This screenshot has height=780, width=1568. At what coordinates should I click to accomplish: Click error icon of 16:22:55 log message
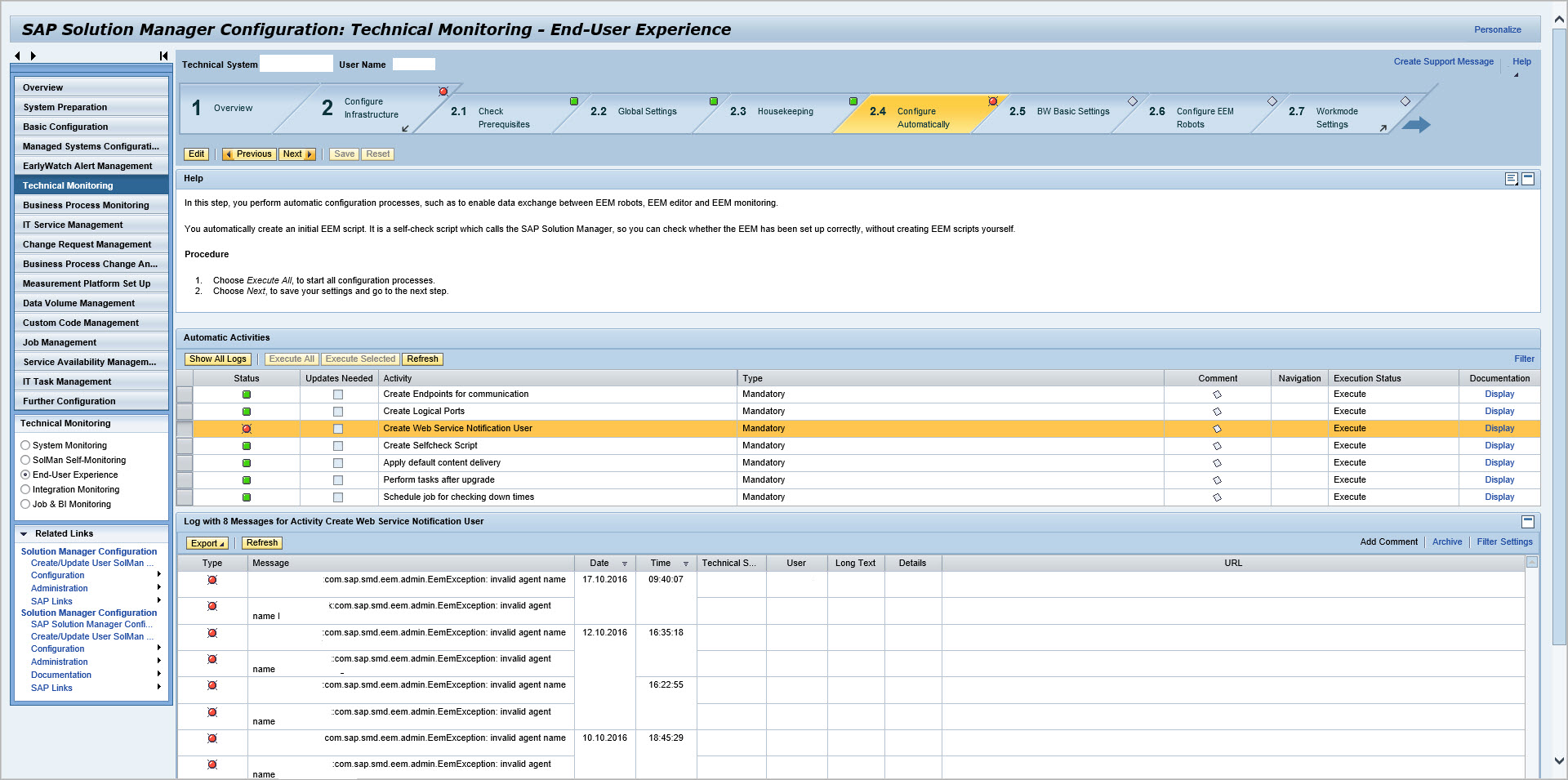[x=212, y=685]
